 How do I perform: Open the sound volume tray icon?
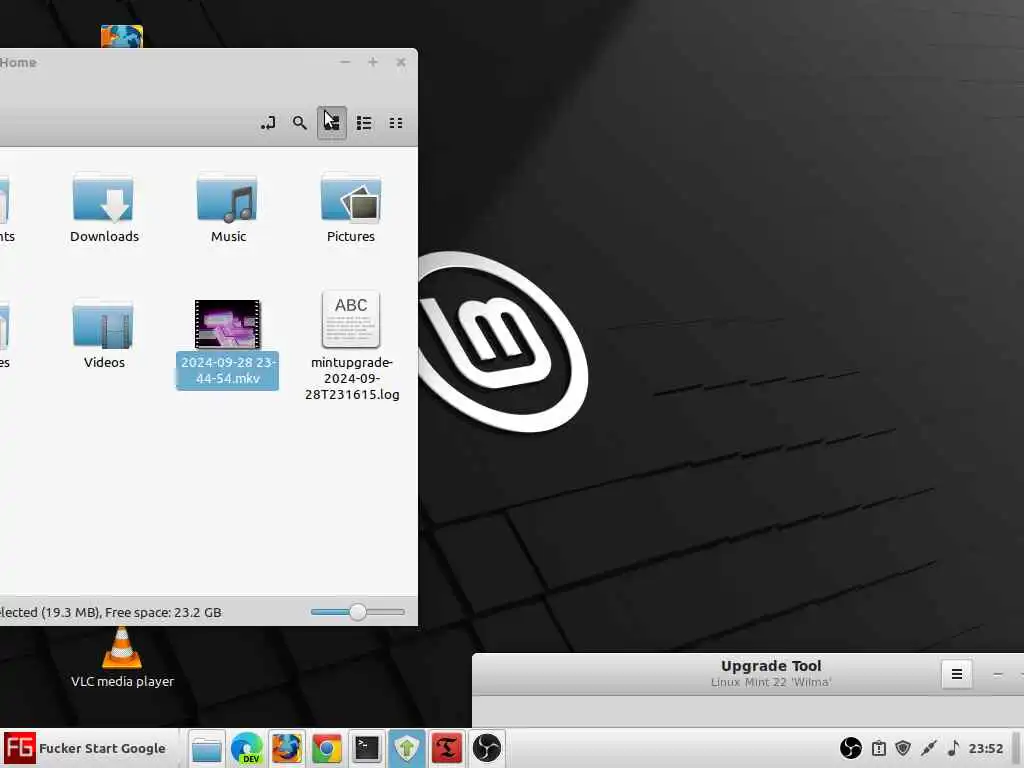point(953,748)
